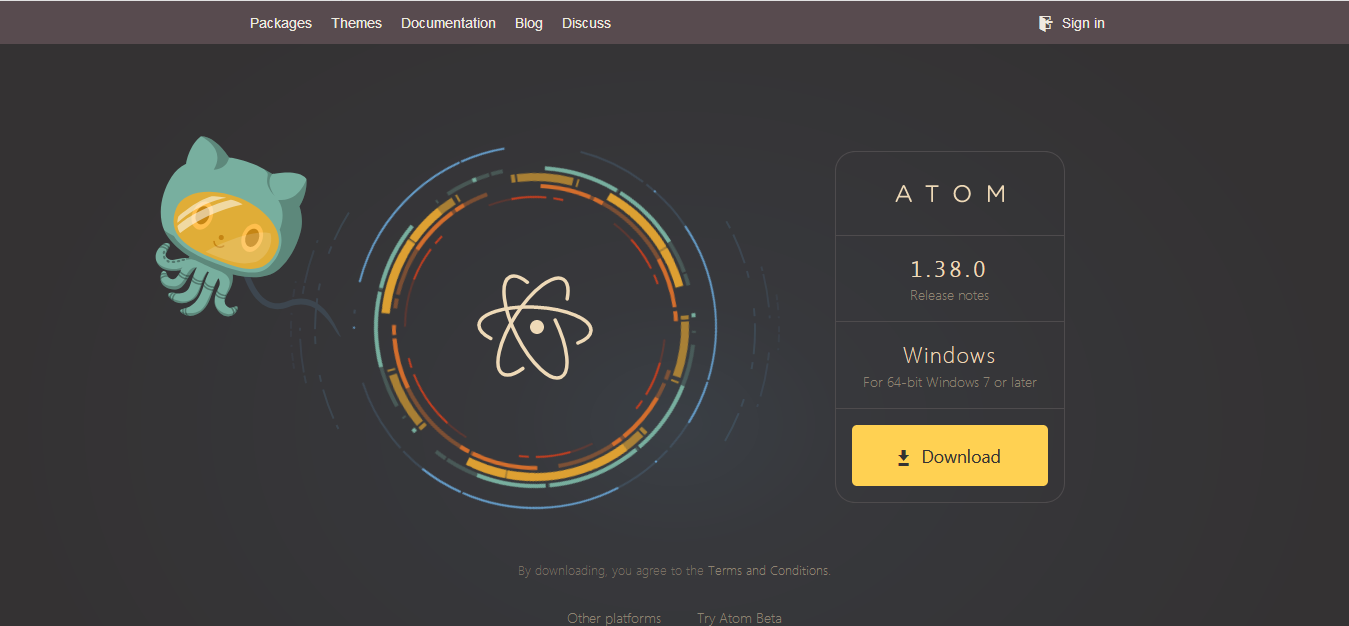
Task: Click the download arrow icon on the button
Action: 903,458
